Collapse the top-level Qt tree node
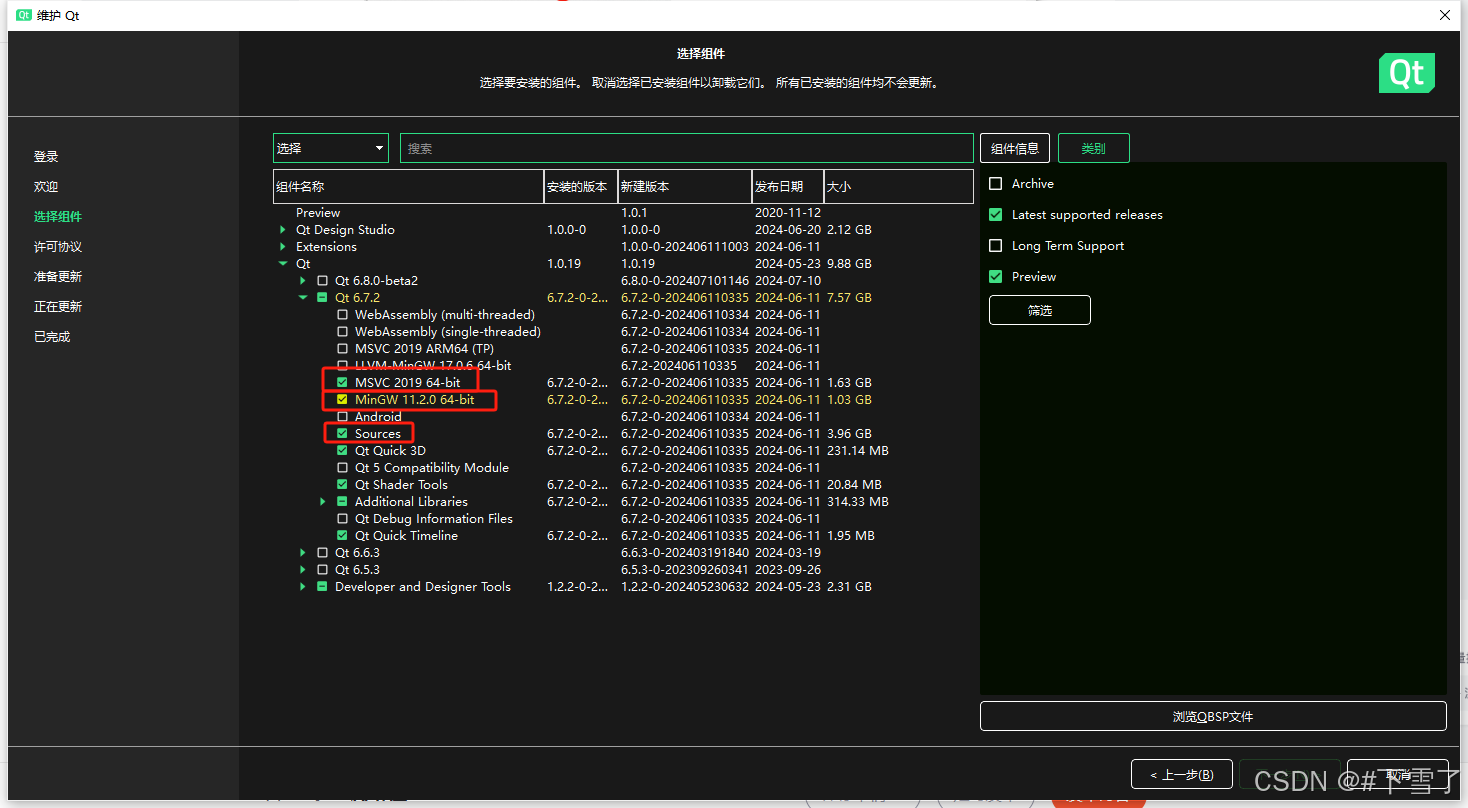The height and width of the screenshot is (808, 1468). coord(283,264)
